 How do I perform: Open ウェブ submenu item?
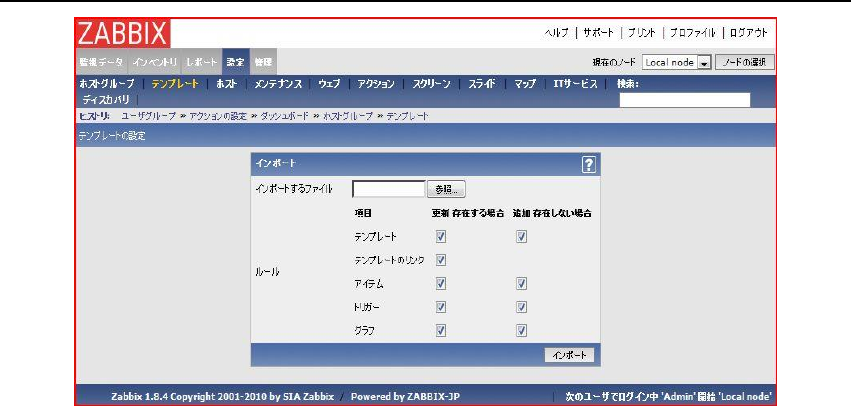[329, 84]
